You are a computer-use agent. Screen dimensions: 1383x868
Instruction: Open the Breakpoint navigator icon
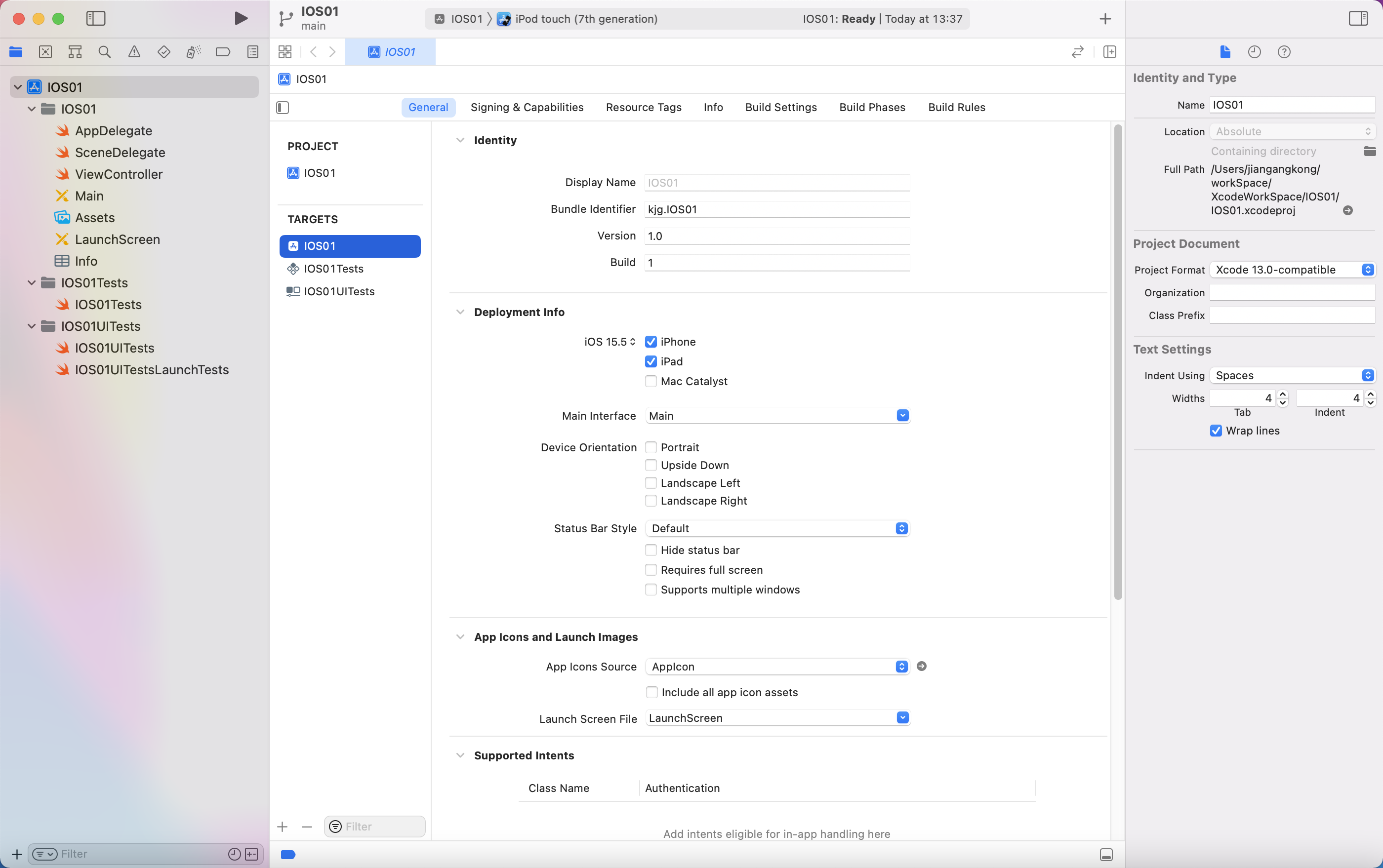(x=223, y=52)
